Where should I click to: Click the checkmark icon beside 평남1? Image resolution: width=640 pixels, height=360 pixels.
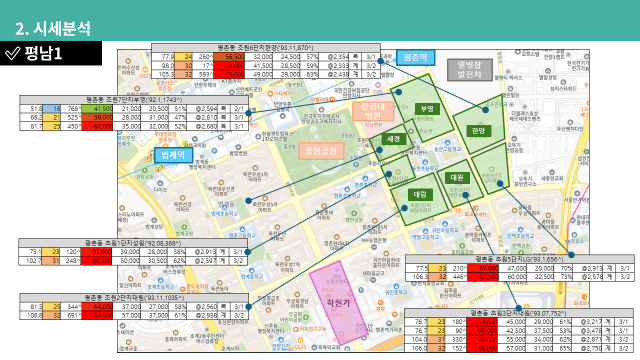[12, 53]
